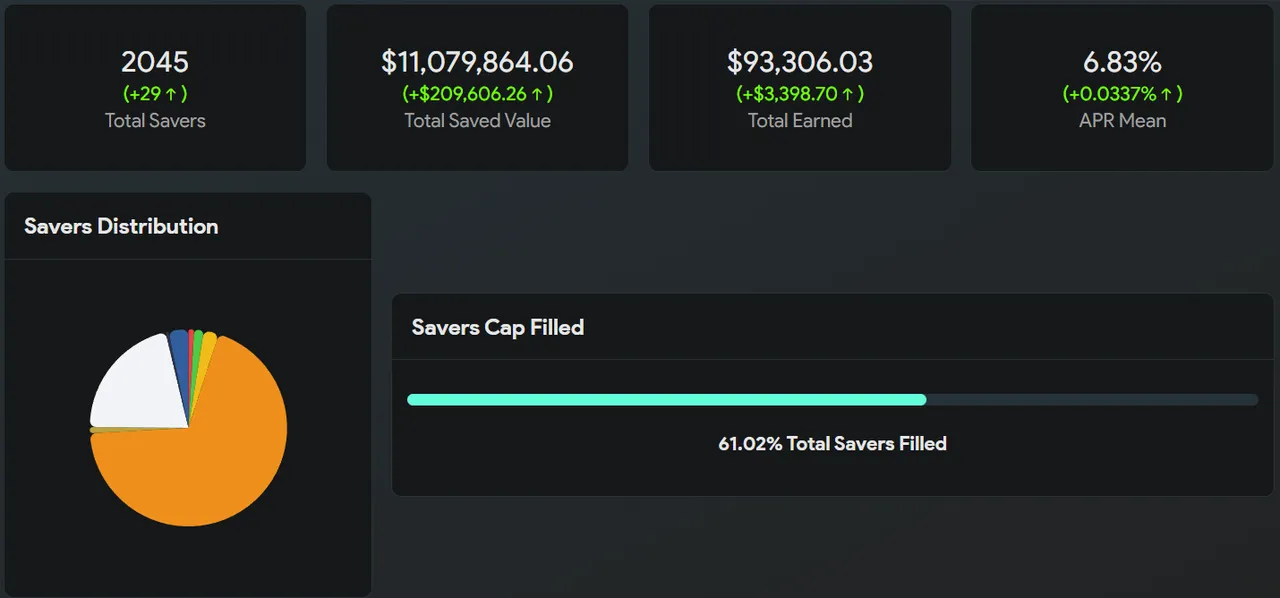Image resolution: width=1280 pixels, height=598 pixels.
Task: Click the green pie chart slice
Action: (x=198, y=341)
